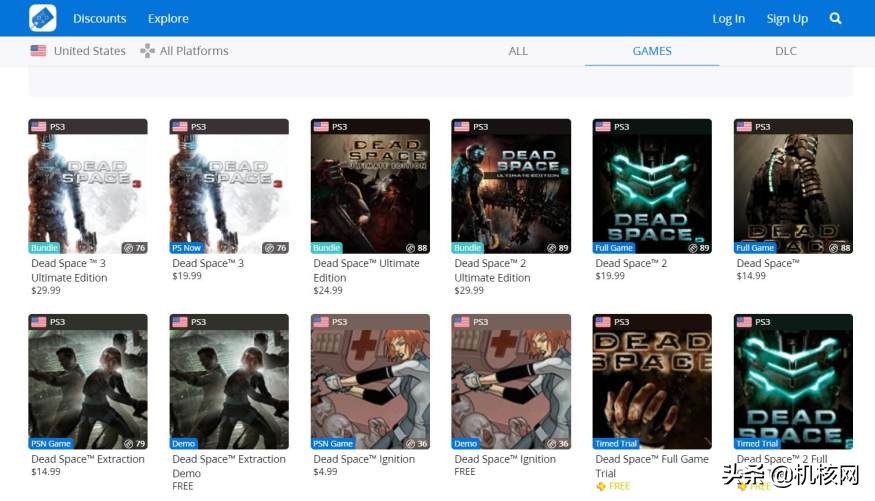The height and width of the screenshot is (501, 875).
Task: Open the Discounts menu
Action: pyautogui.click(x=99, y=18)
